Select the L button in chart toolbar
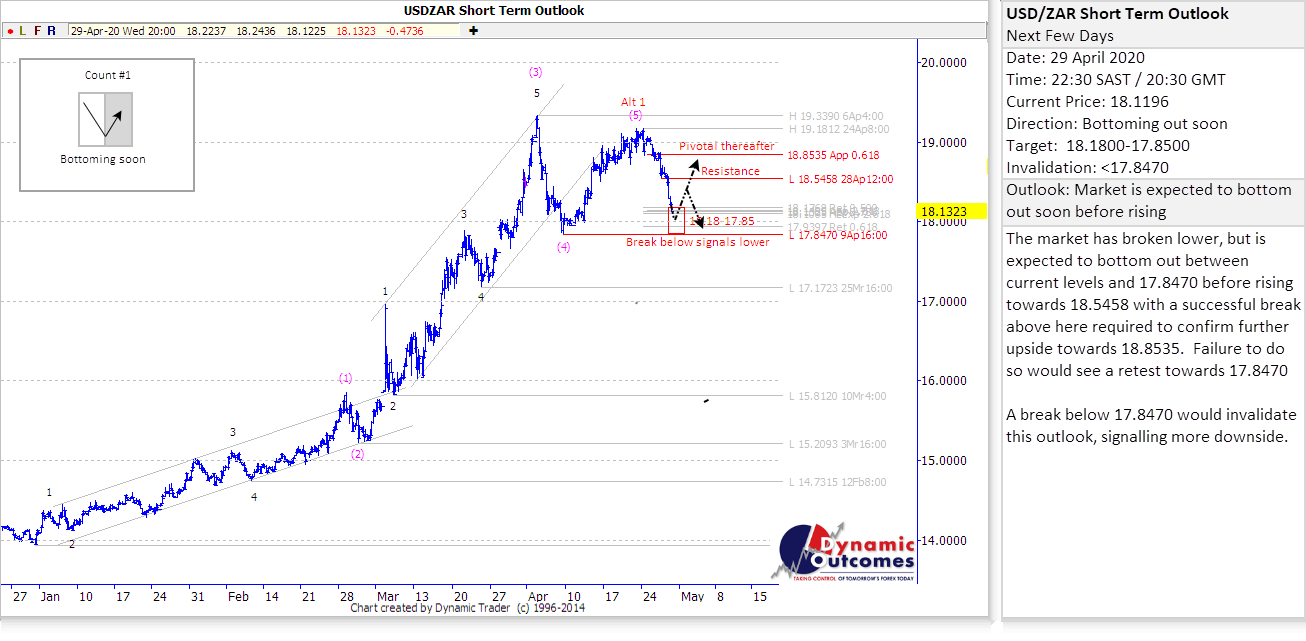Viewport: 1306px width, 641px height. tap(22, 31)
